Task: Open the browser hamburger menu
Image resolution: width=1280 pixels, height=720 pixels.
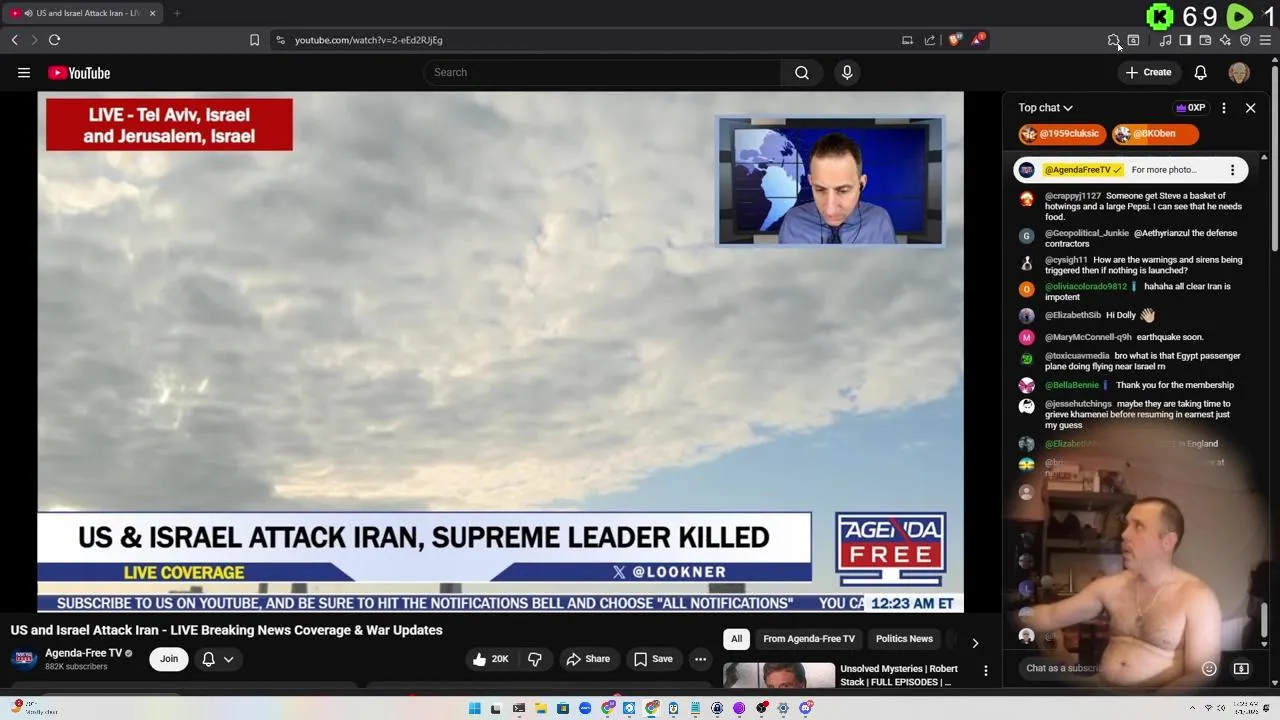Action: coord(1265,40)
